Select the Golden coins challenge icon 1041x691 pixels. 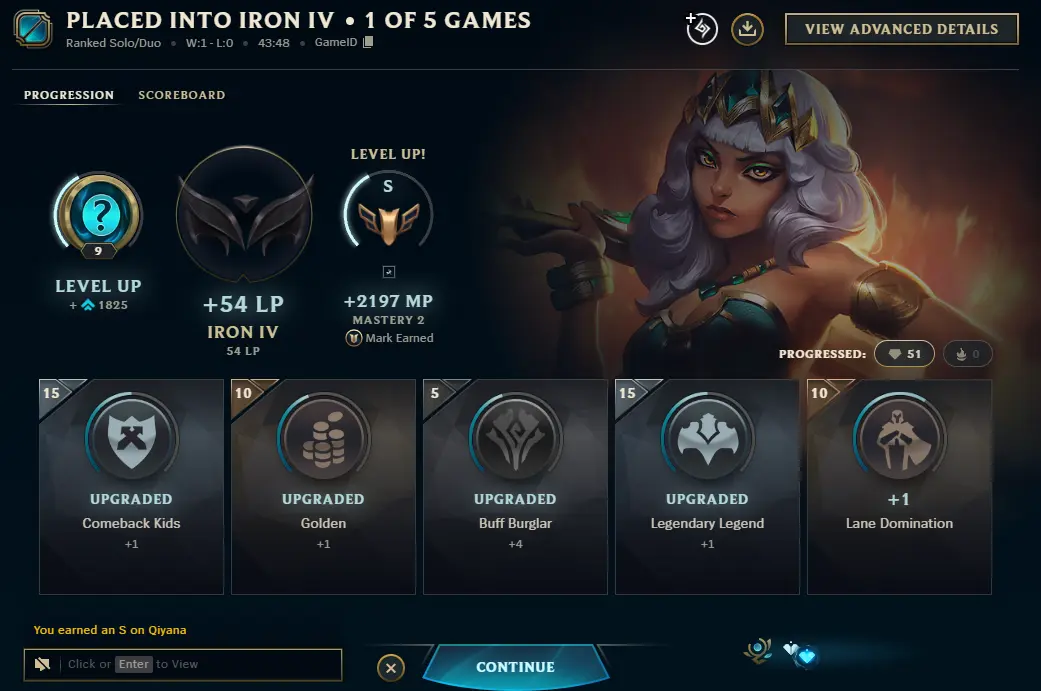coord(323,439)
